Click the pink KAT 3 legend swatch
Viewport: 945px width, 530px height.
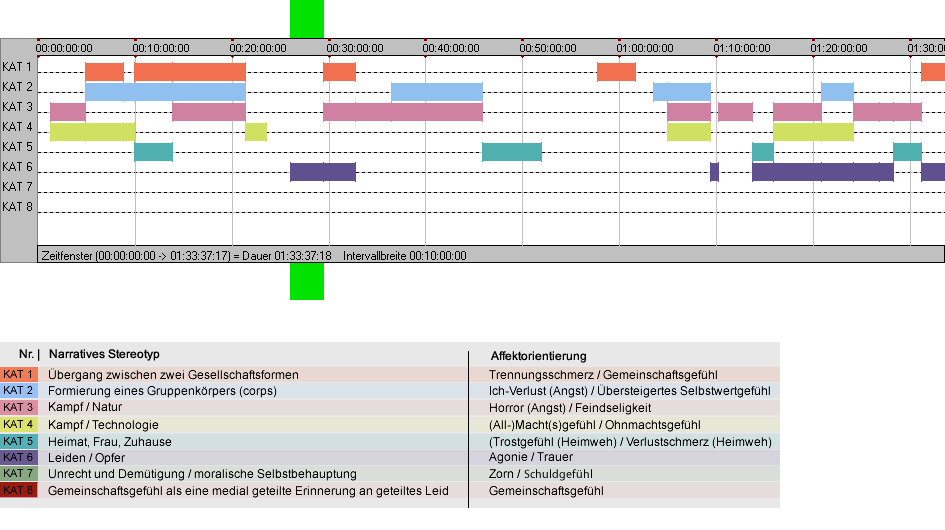click(x=19, y=407)
